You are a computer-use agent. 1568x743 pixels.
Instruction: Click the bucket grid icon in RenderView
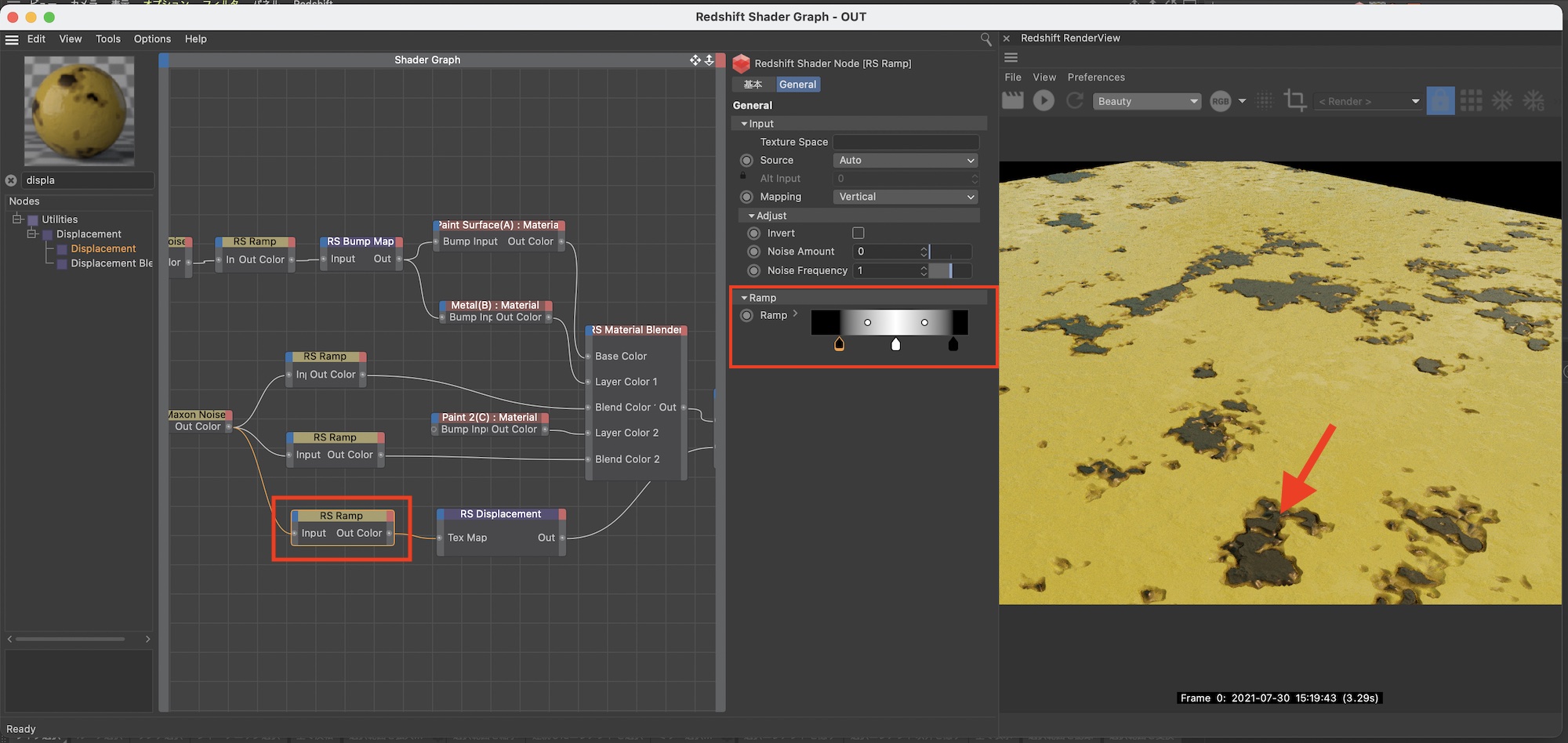tap(1471, 100)
